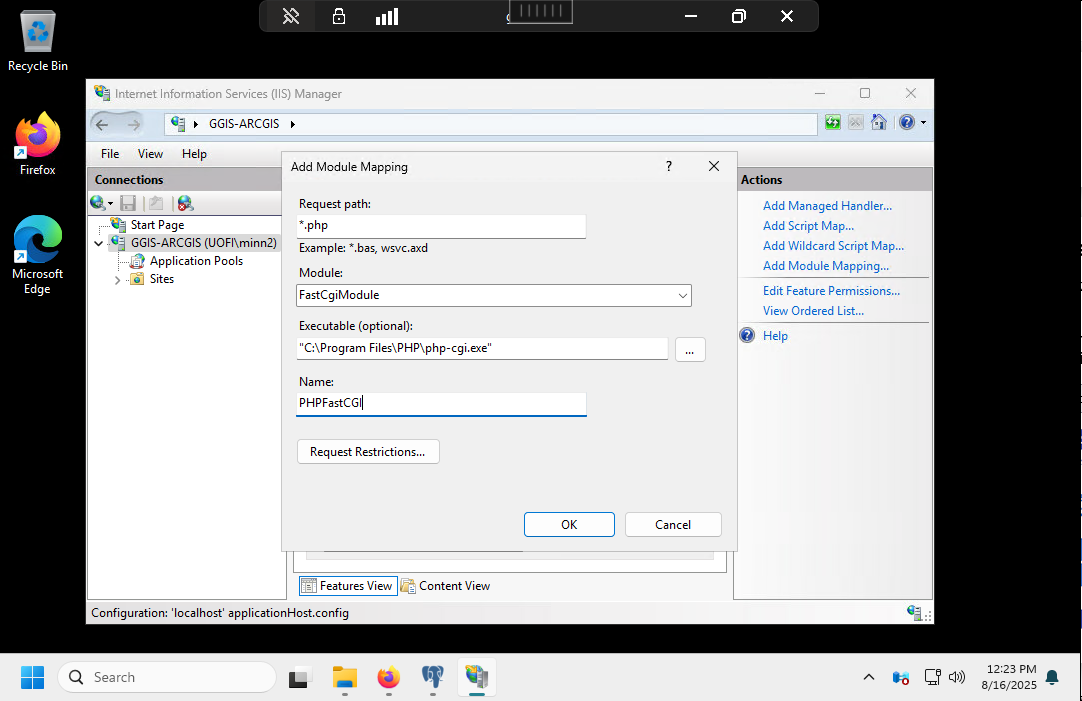Expand the Sites tree node
This screenshot has width=1082, height=701.
118,280
